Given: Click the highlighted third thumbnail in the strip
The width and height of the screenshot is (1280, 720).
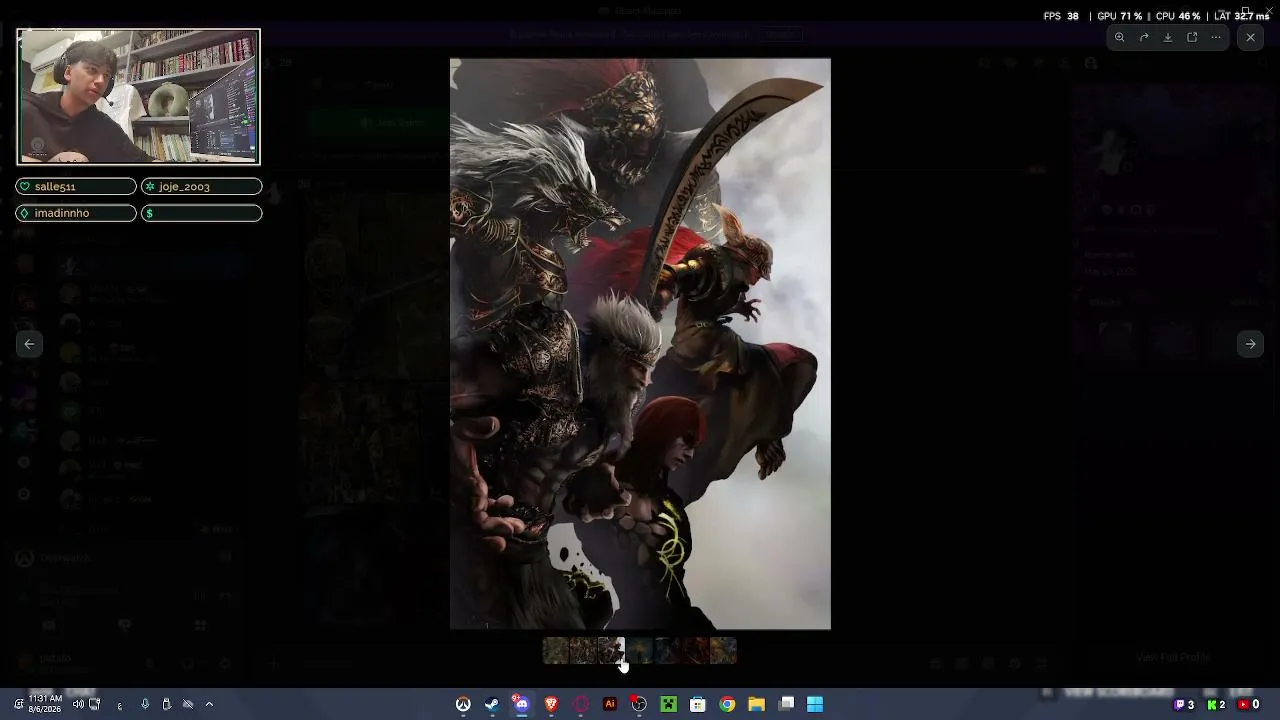Looking at the screenshot, I should pyautogui.click(x=611, y=651).
